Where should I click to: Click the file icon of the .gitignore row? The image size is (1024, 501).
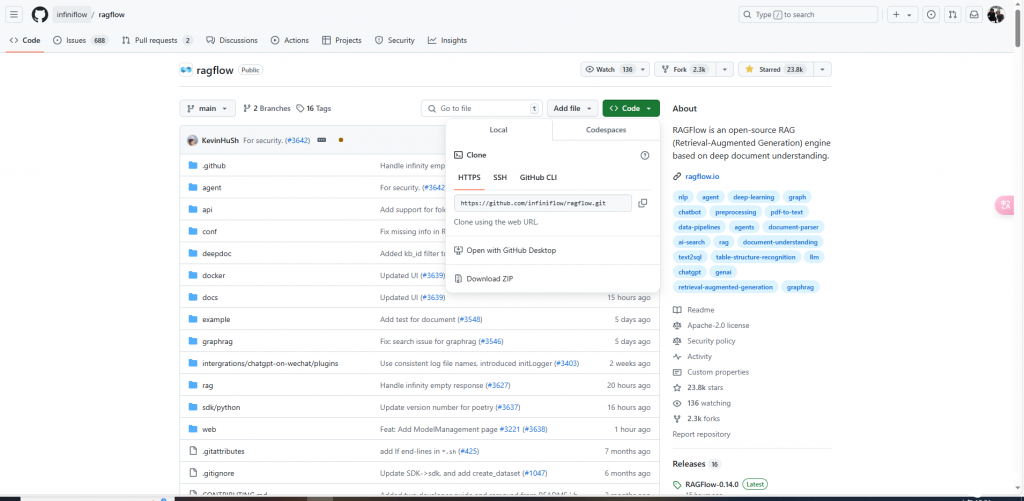(x=193, y=473)
